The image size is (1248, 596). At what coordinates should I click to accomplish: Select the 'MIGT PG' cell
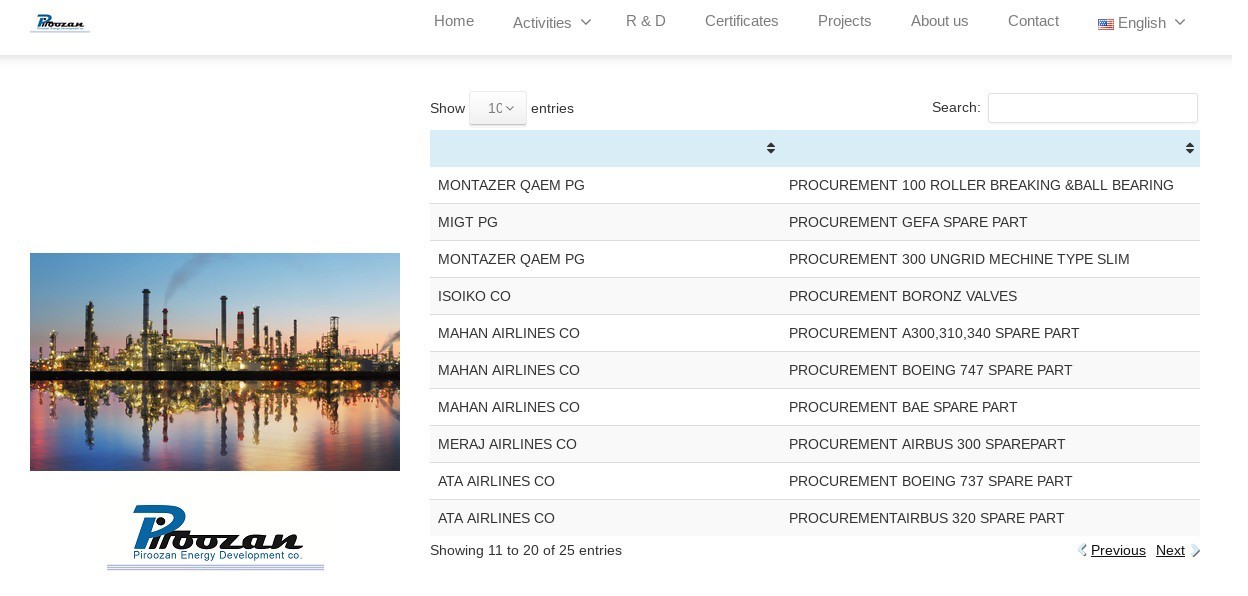click(x=605, y=222)
